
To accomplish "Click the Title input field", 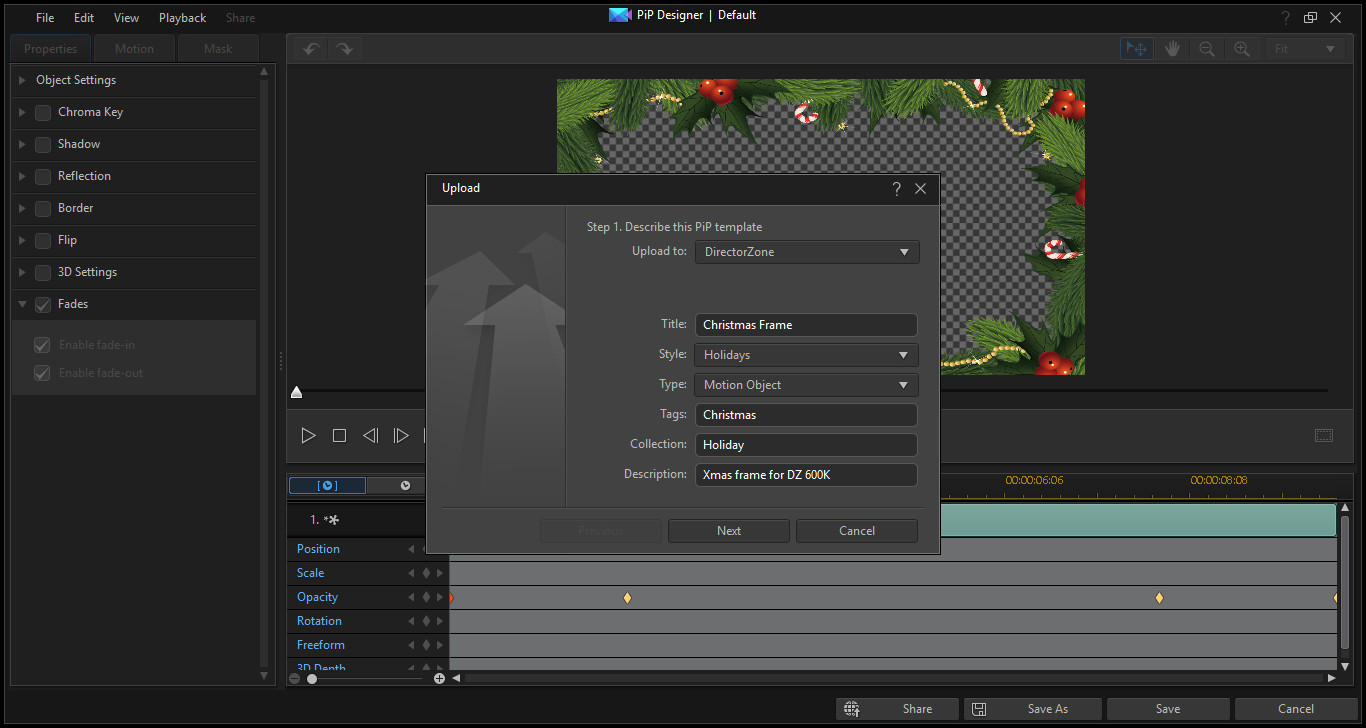I will point(806,325).
